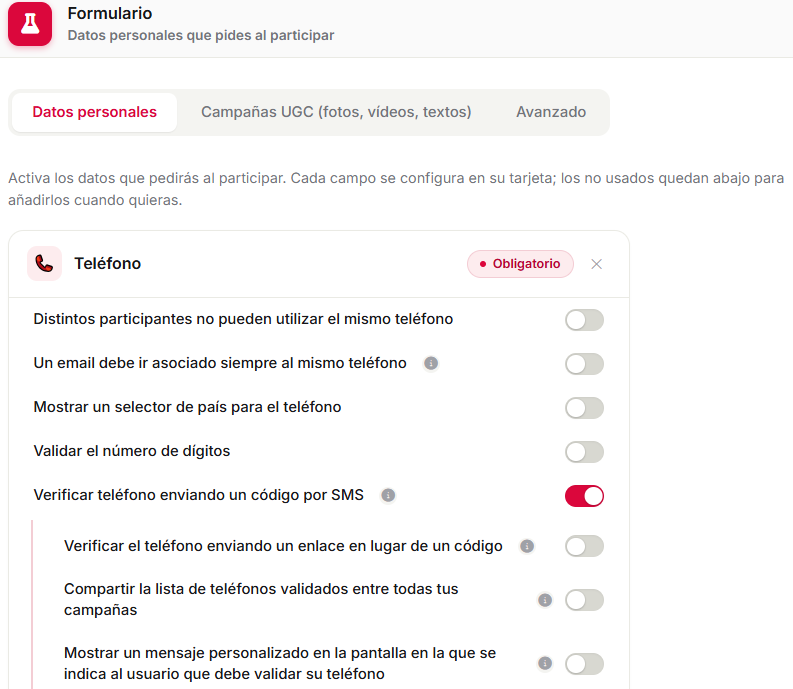Open info icon beside email asociado option
Screen dimensions: 793x689
(431, 363)
